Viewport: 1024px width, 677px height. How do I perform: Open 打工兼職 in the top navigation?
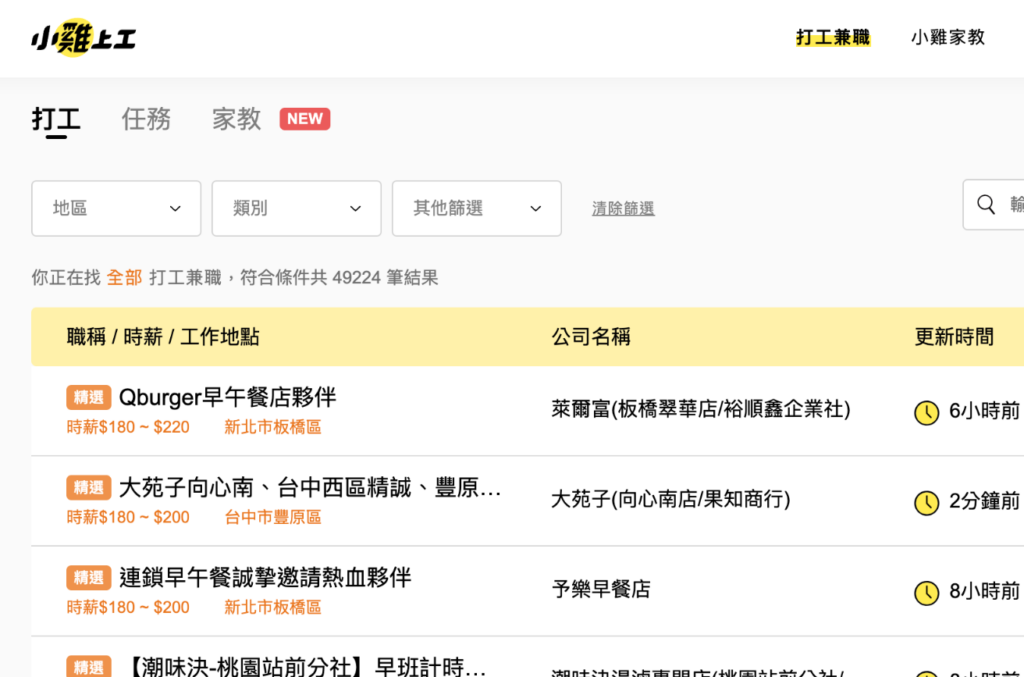(x=833, y=37)
